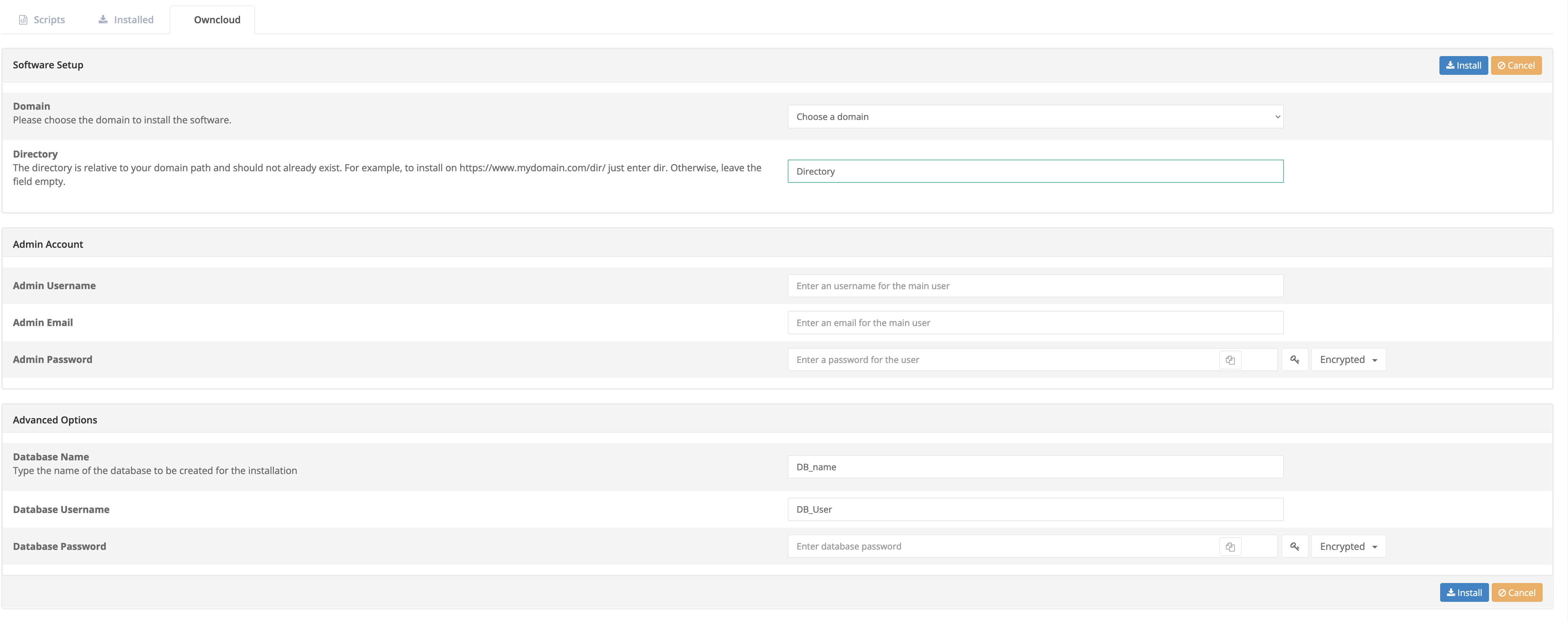Click the Database Username field
1568x622 pixels.
[1035, 510]
